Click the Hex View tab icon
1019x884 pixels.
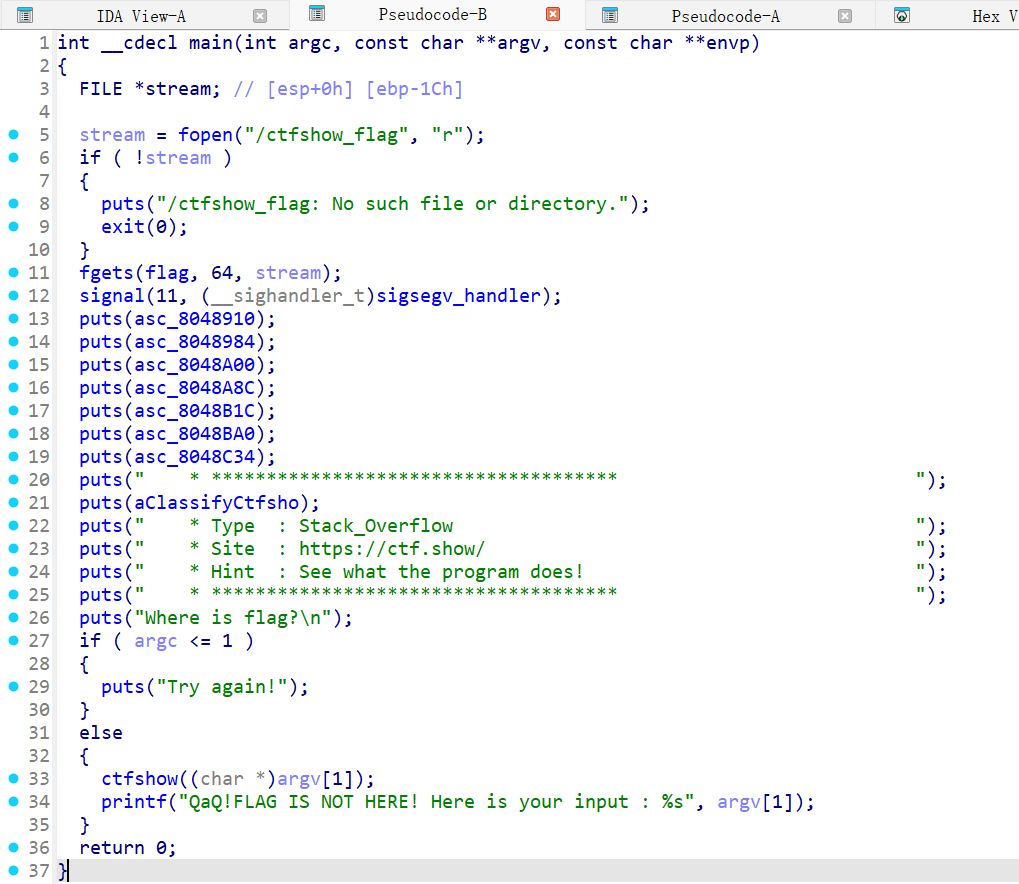tap(902, 15)
